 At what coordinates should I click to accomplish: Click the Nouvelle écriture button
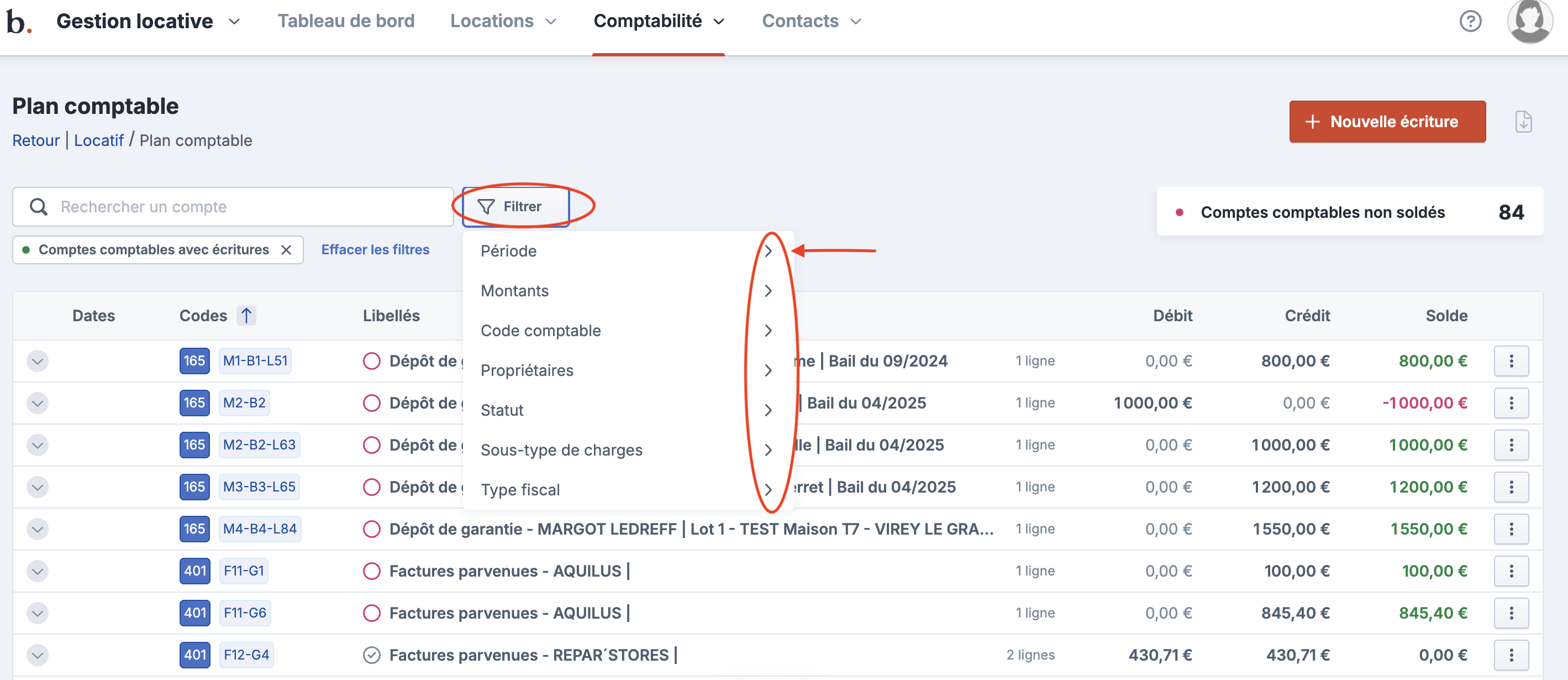coord(1387,122)
